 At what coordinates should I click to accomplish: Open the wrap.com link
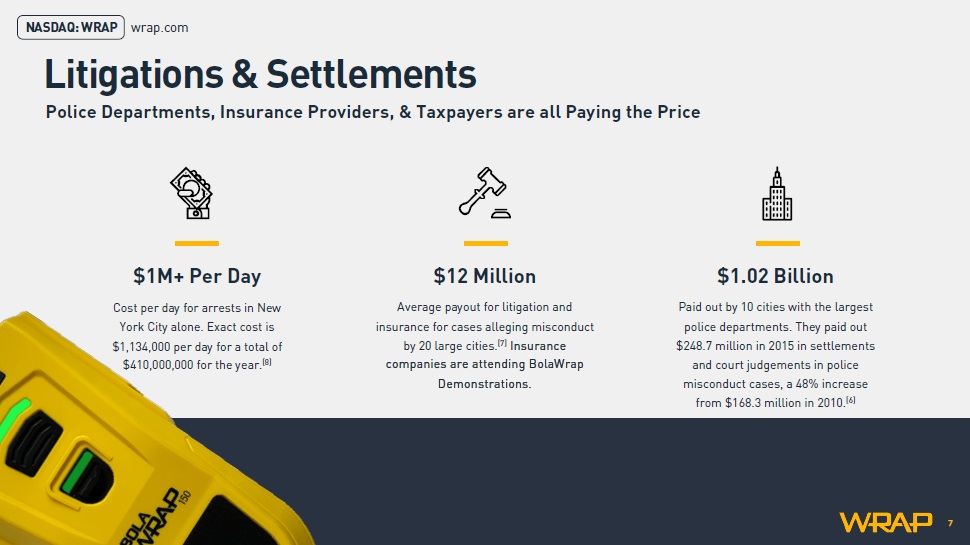pyautogui.click(x=160, y=28)
